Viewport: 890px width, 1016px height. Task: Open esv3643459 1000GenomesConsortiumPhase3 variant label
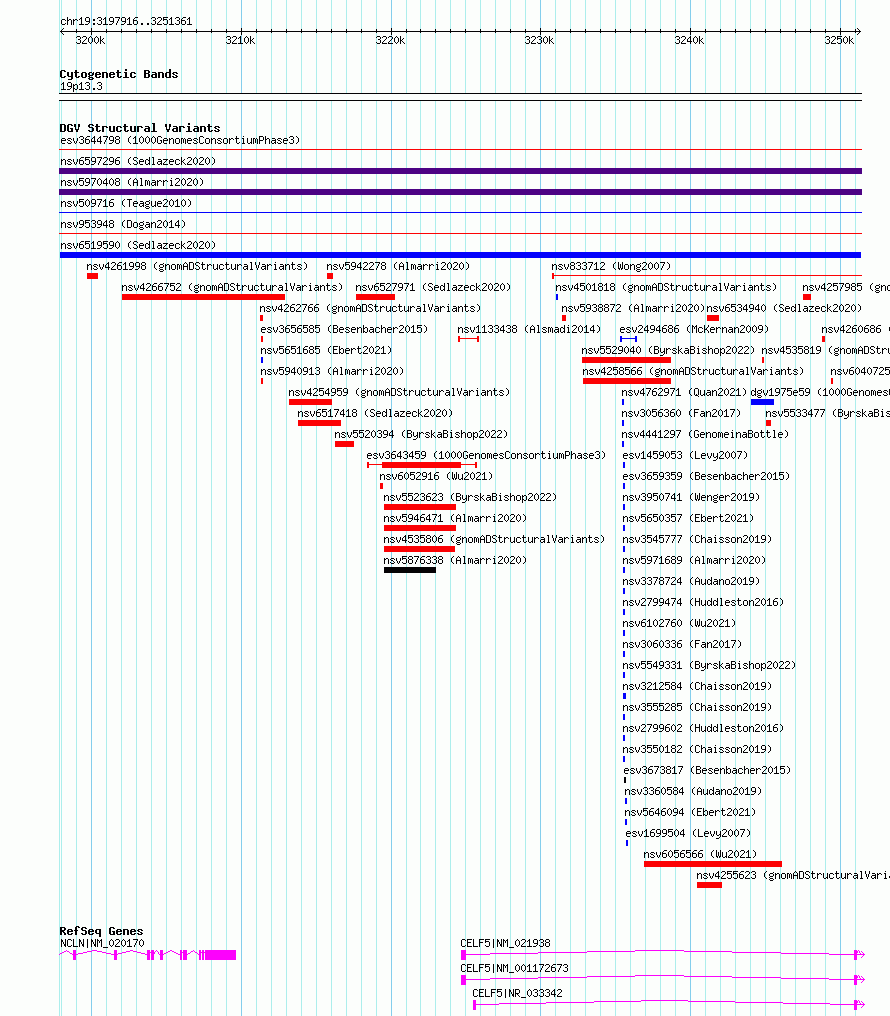486,456
